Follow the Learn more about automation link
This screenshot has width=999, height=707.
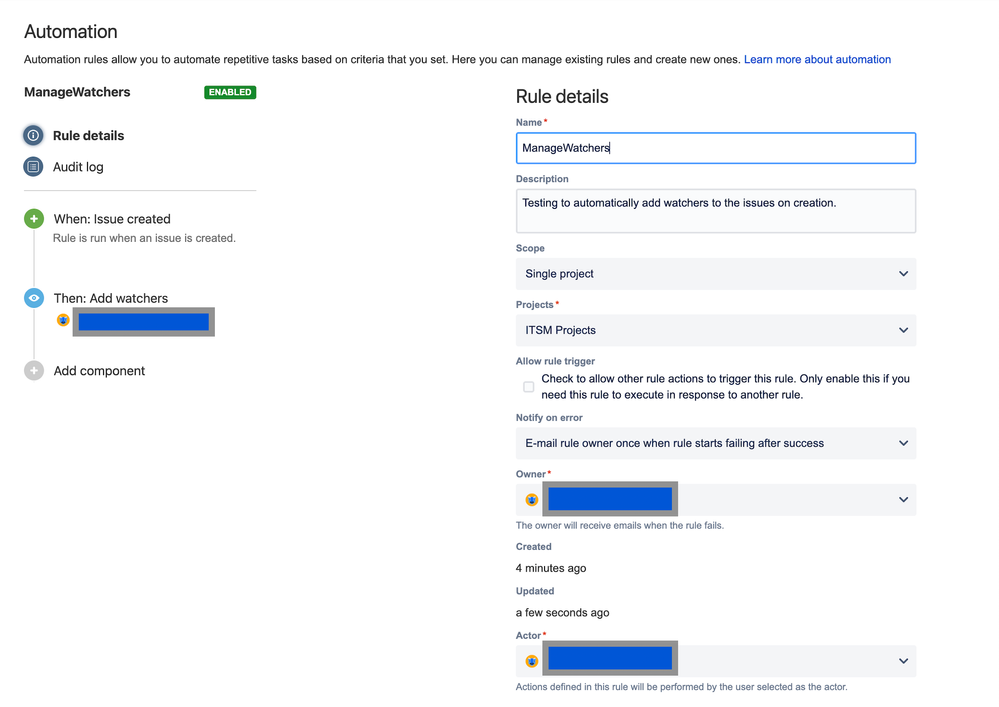point(817,60)
